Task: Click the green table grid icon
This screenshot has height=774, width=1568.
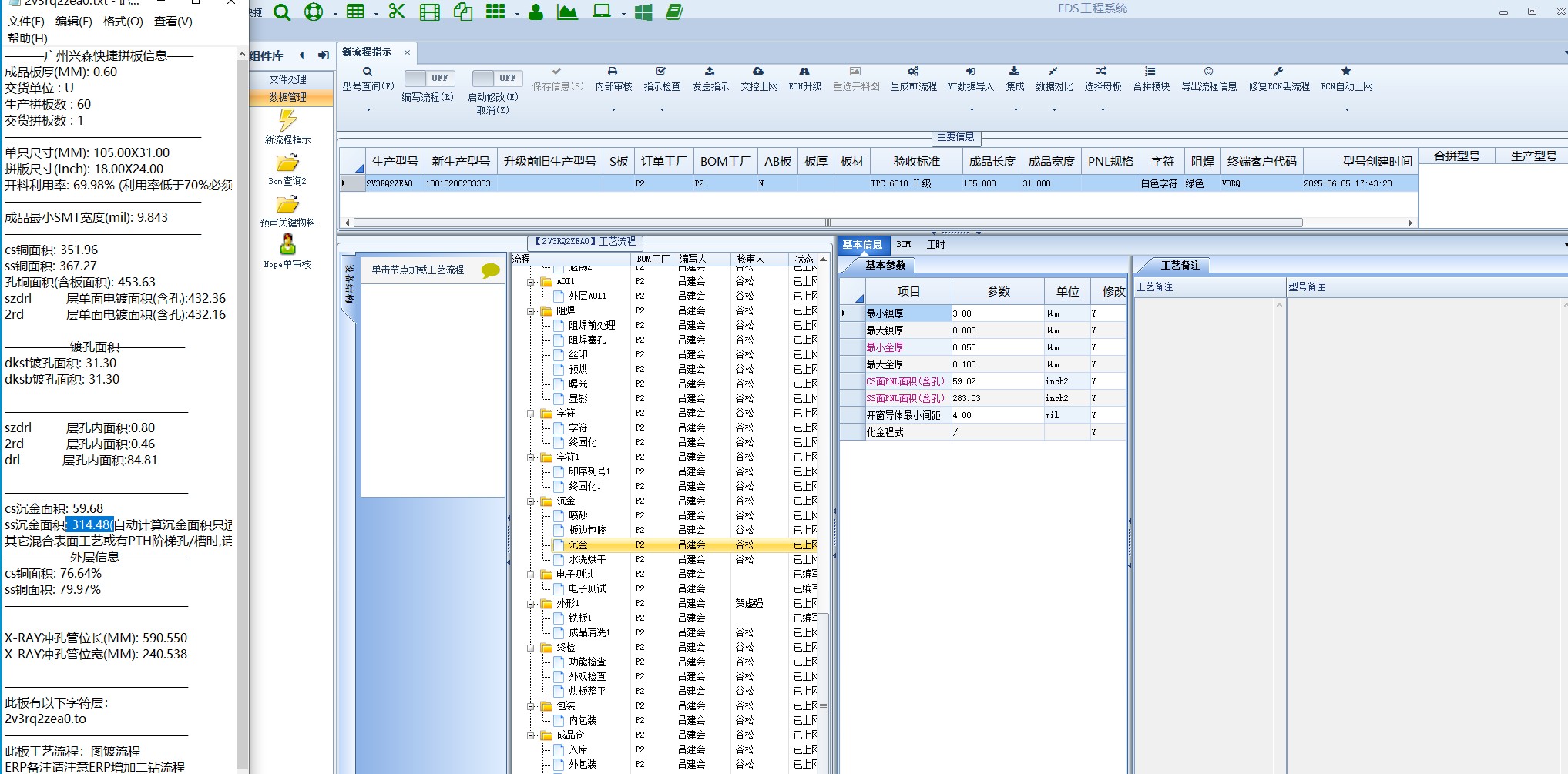Action: pos(355,12)
